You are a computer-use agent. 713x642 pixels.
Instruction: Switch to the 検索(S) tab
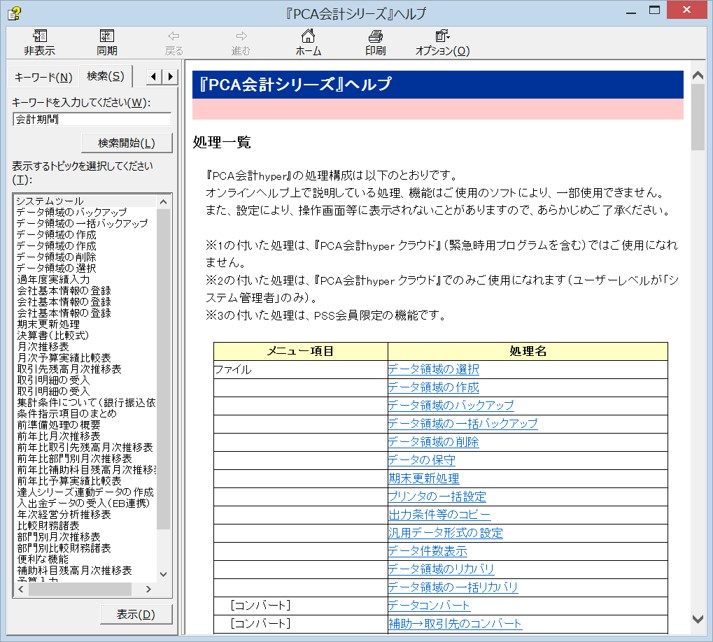coord(105,76)
